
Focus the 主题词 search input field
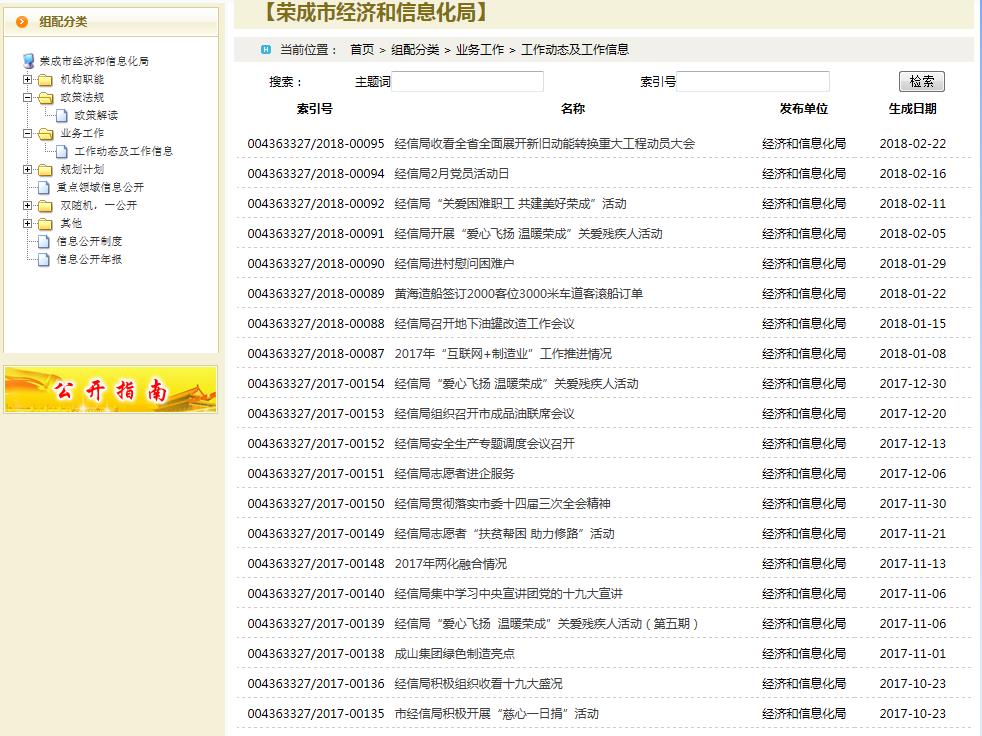(x=467, y=82)
